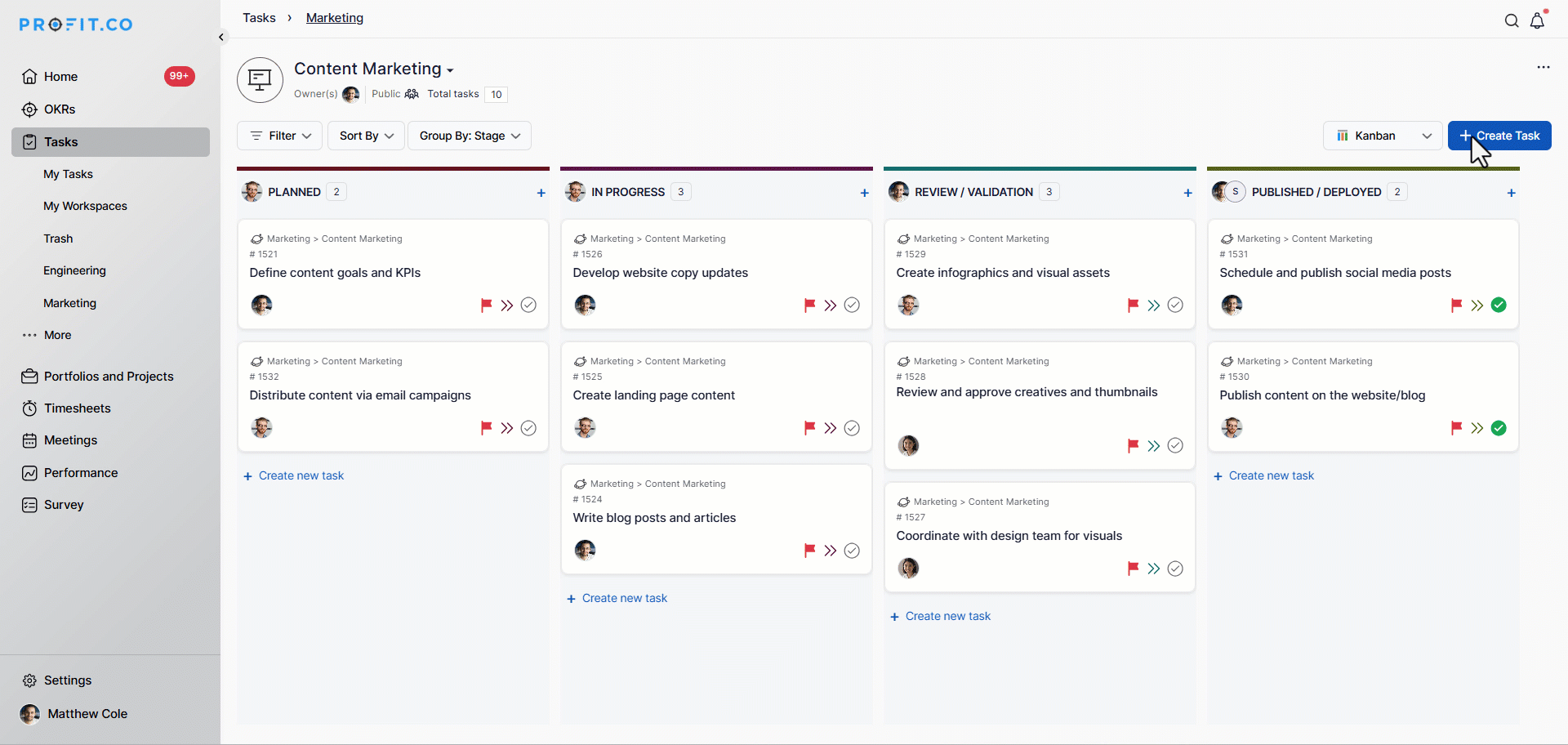Mark 'Define content goals and KPIs' complete
1568x745 pixels.
528,306
